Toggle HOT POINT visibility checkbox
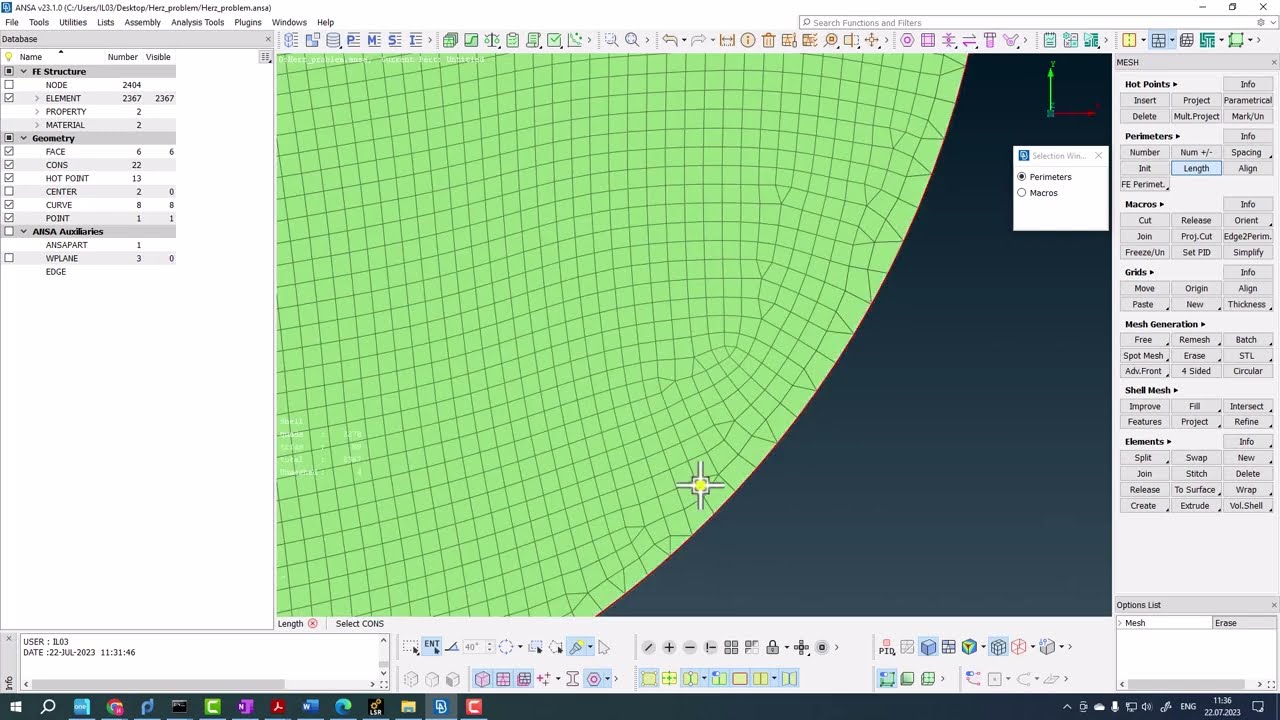 [9, 178]
